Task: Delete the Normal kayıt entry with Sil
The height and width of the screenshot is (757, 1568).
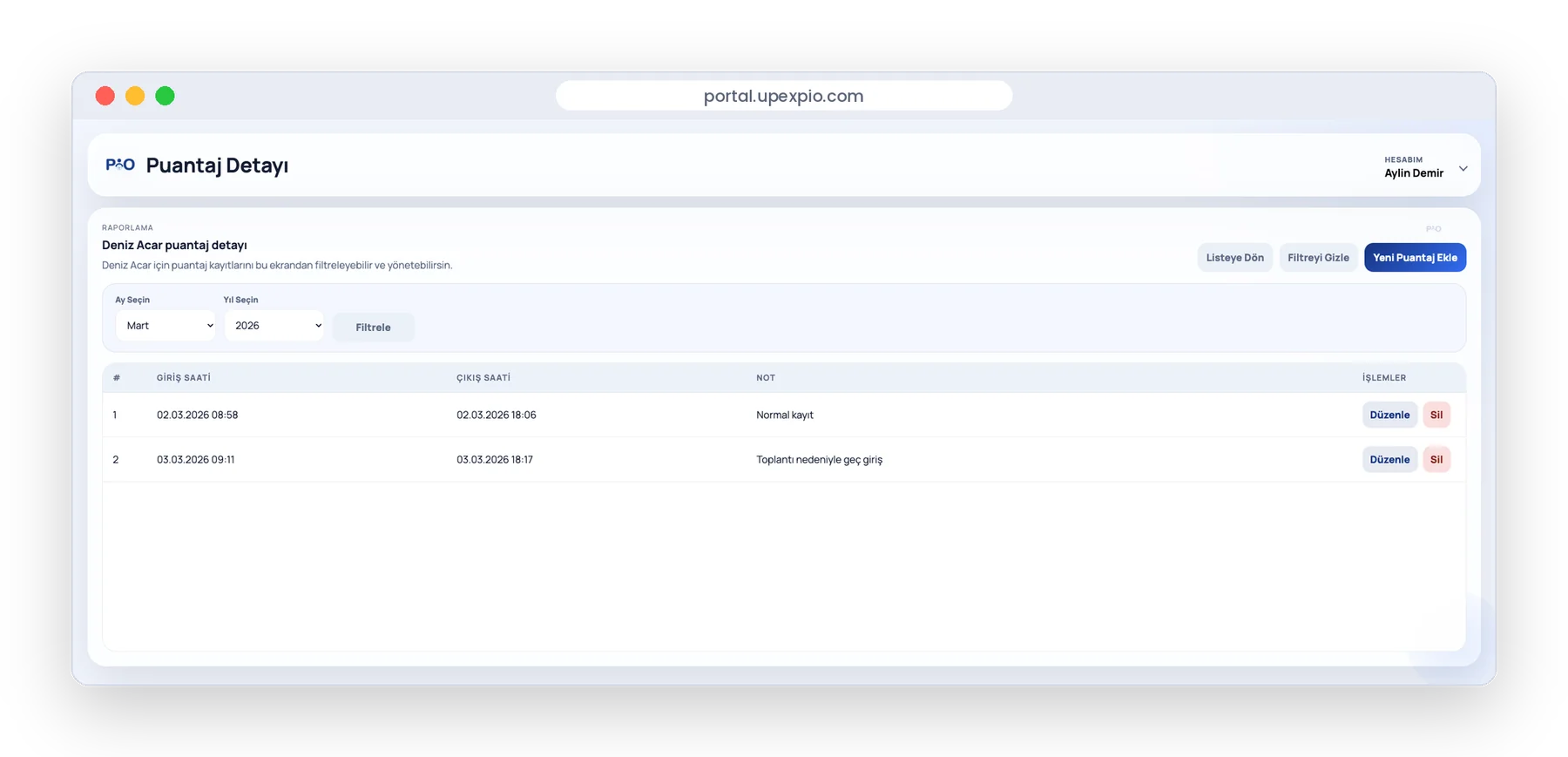Action: [1436, 415]
